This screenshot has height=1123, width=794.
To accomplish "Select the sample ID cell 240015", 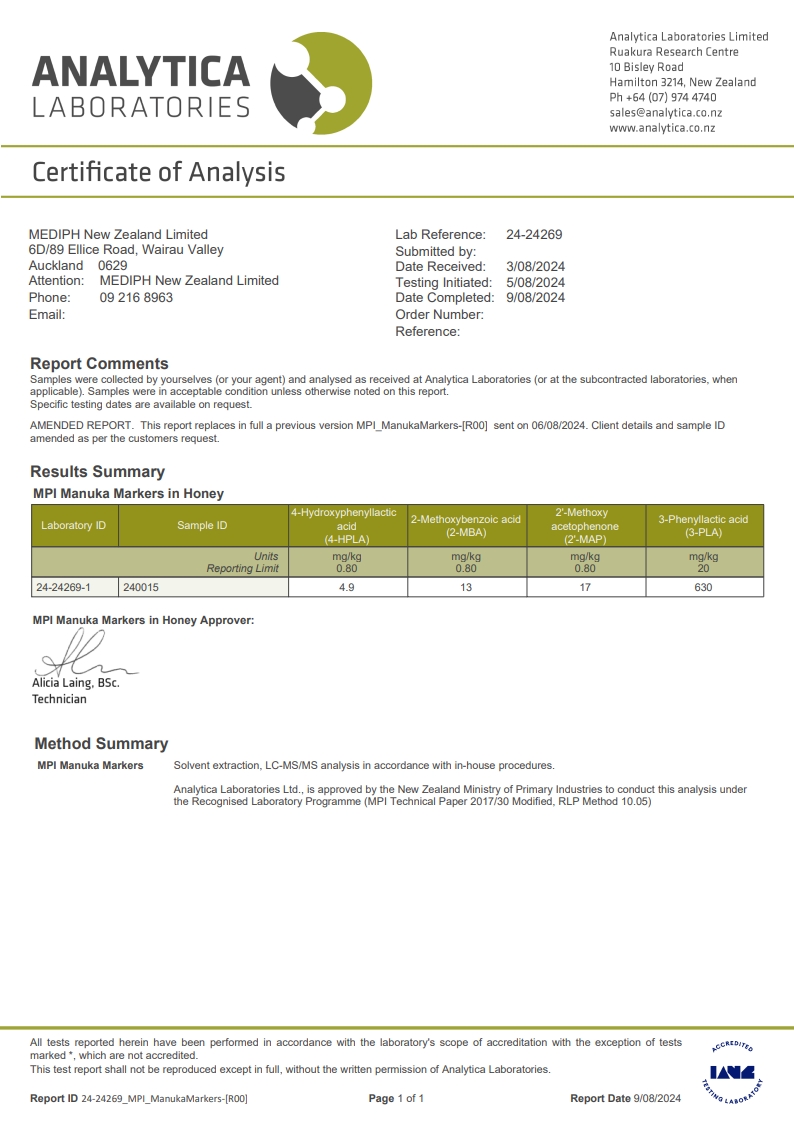I will click(203, 587).
